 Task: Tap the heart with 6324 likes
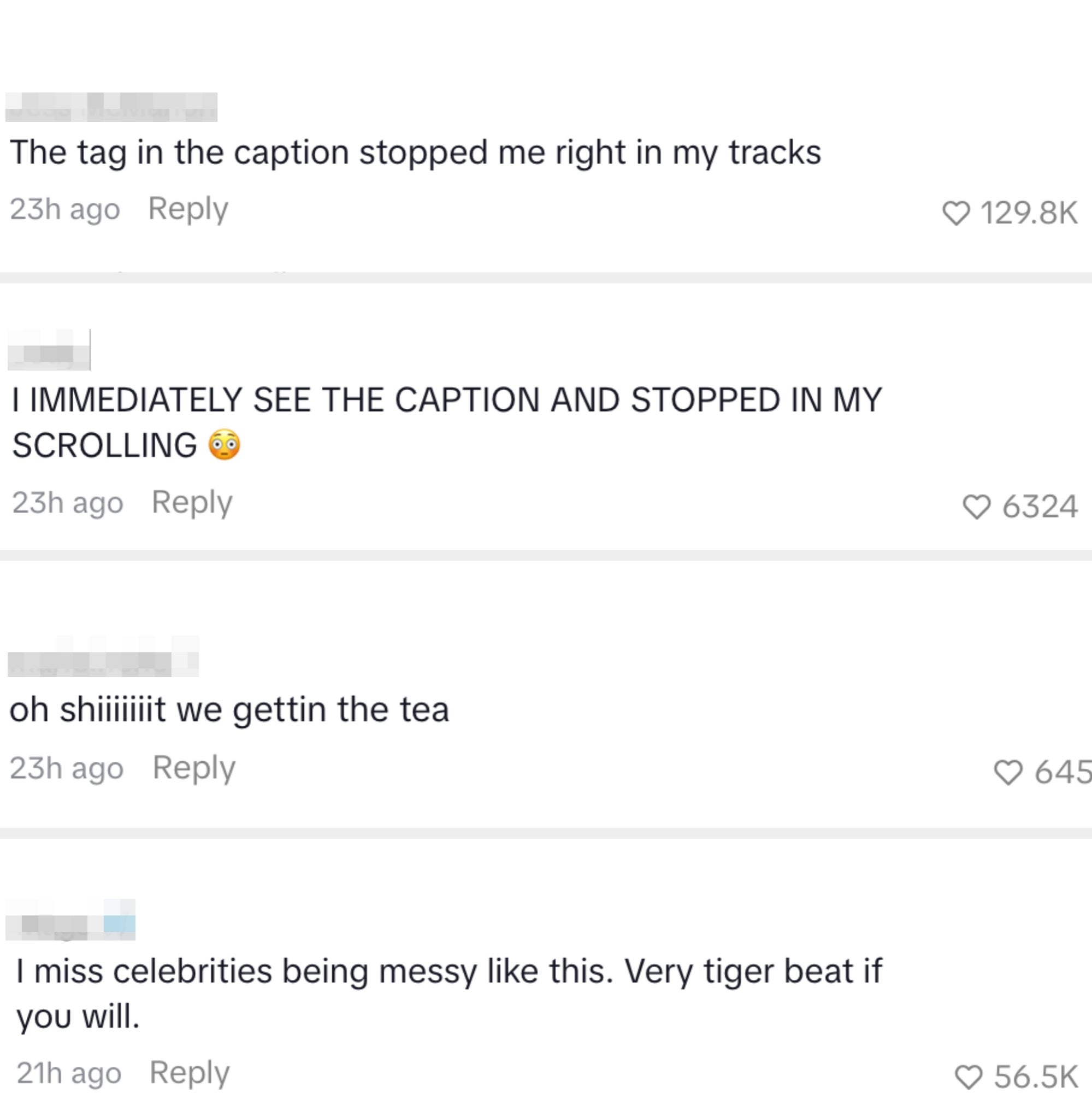click(976, 507)
